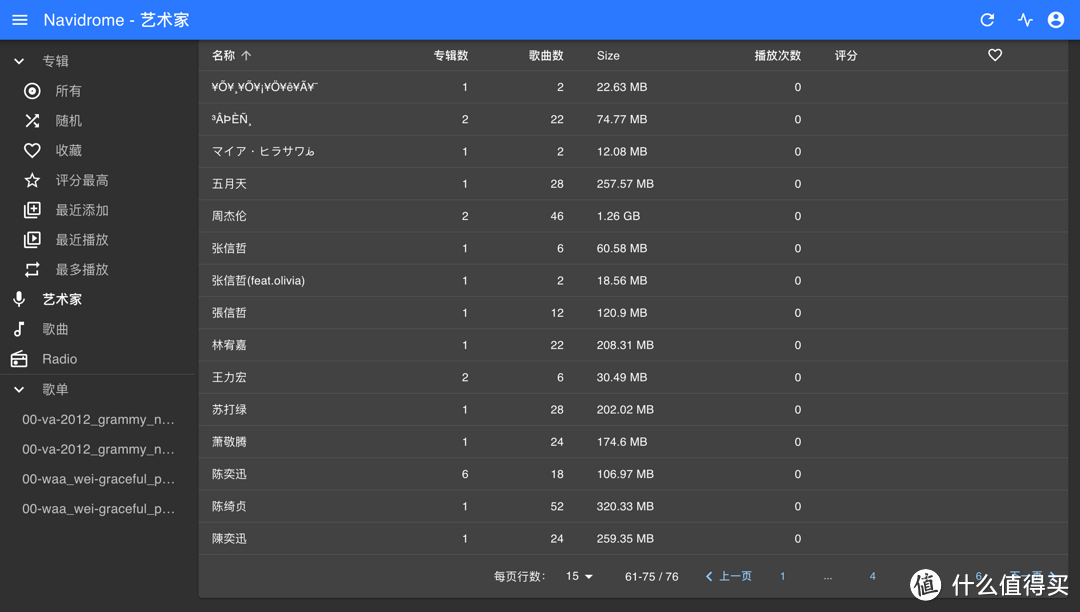Open first 00-va-2012_grammy playlist
Image resolution: width=1080 pixels, height=612 pixels.
coord(98,420)
